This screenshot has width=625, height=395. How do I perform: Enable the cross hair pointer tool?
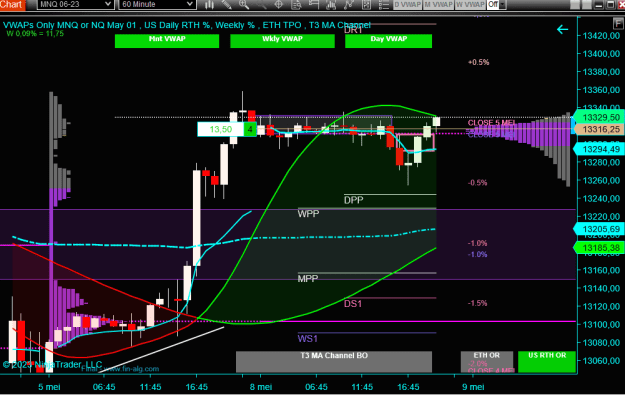click(279, 5)
